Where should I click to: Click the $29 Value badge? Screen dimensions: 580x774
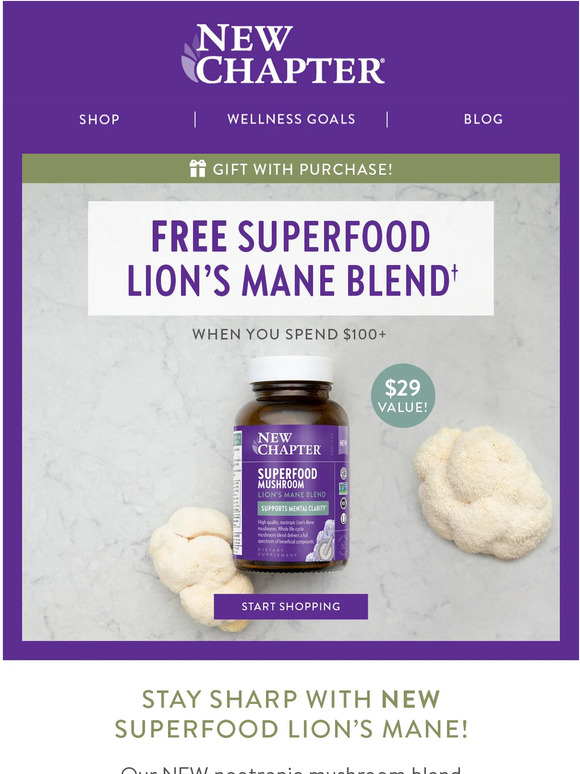pos(403,395)
